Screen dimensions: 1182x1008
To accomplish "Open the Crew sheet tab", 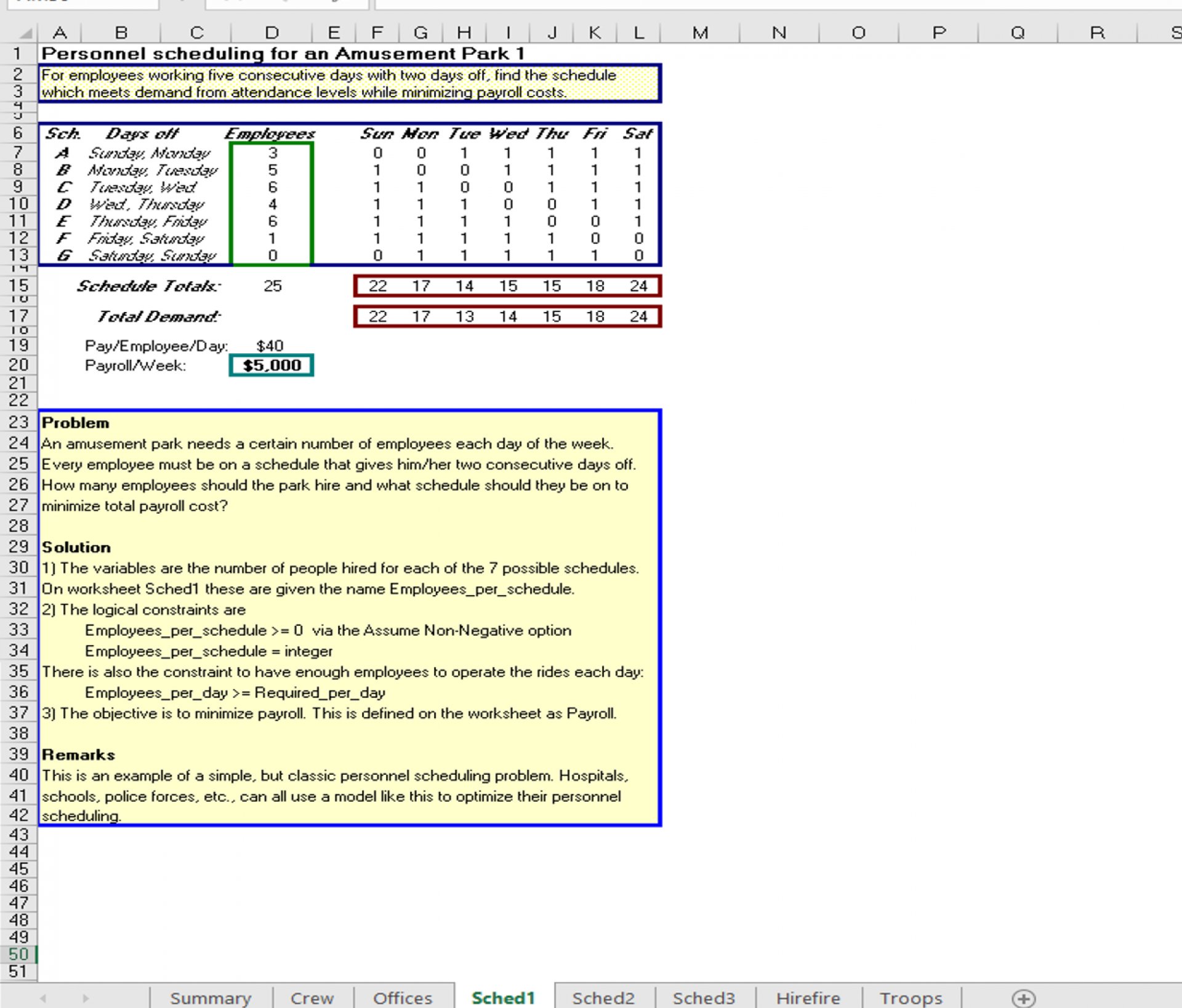I will click(x=312, y=998).
